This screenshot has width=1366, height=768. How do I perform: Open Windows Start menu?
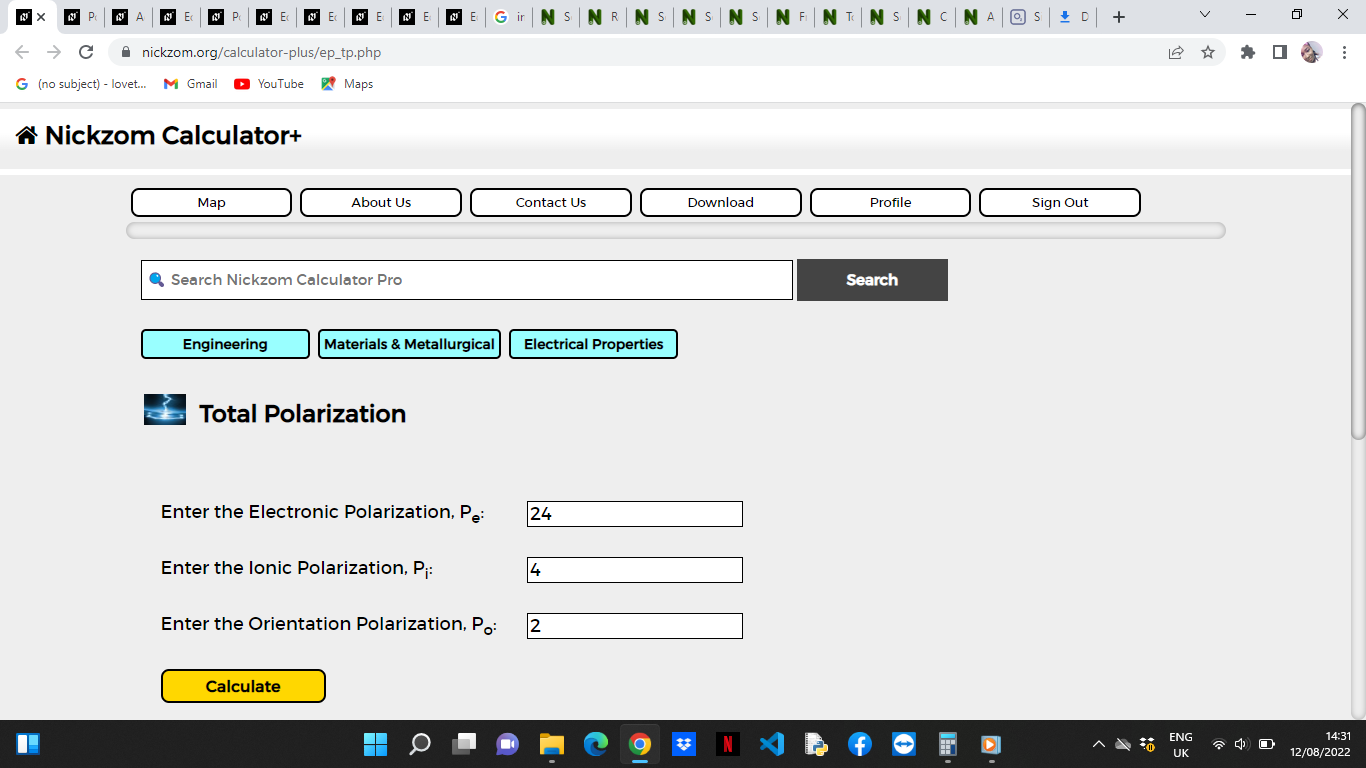point(375,744)
